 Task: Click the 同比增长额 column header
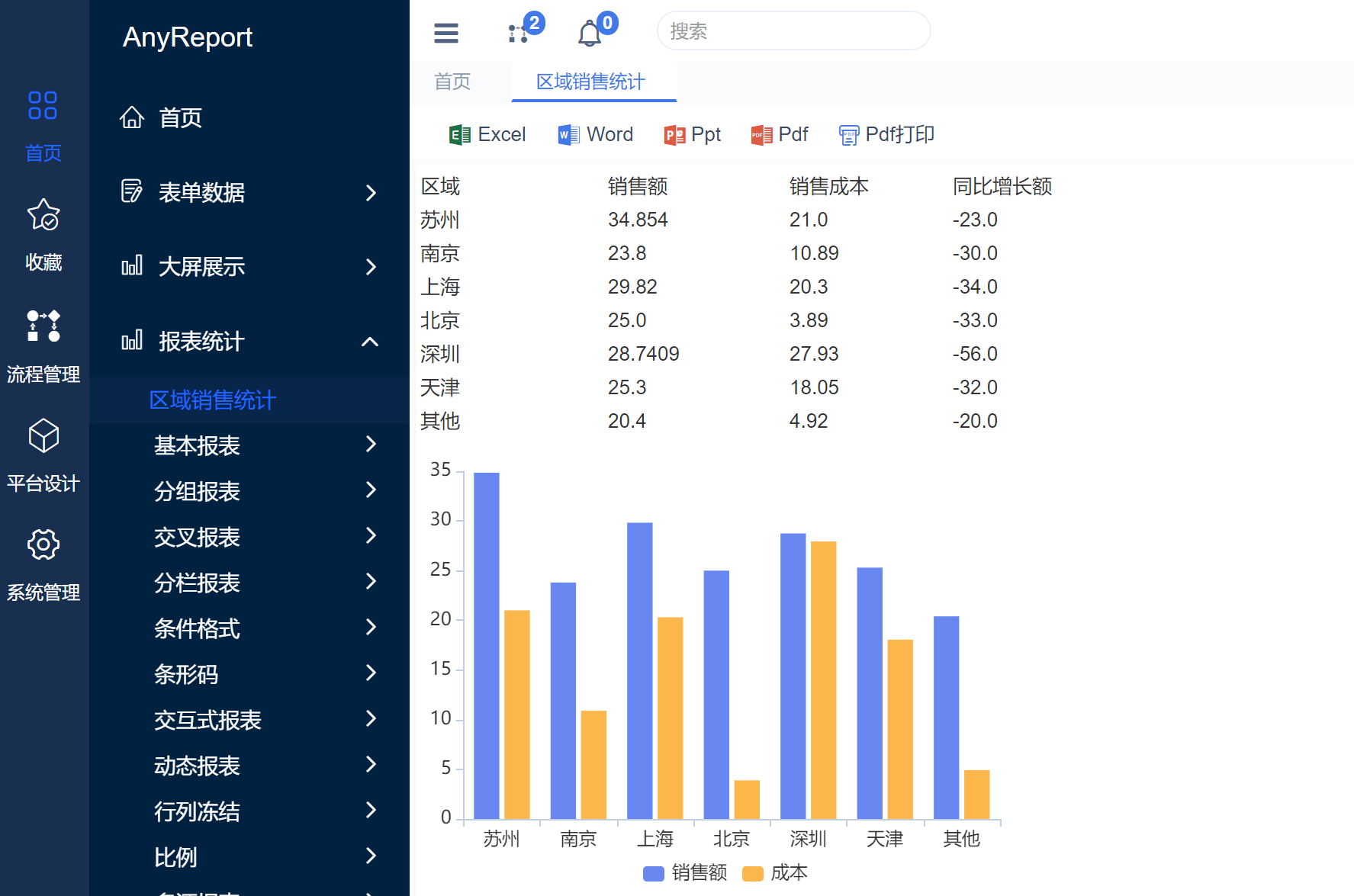point(1002,186)
